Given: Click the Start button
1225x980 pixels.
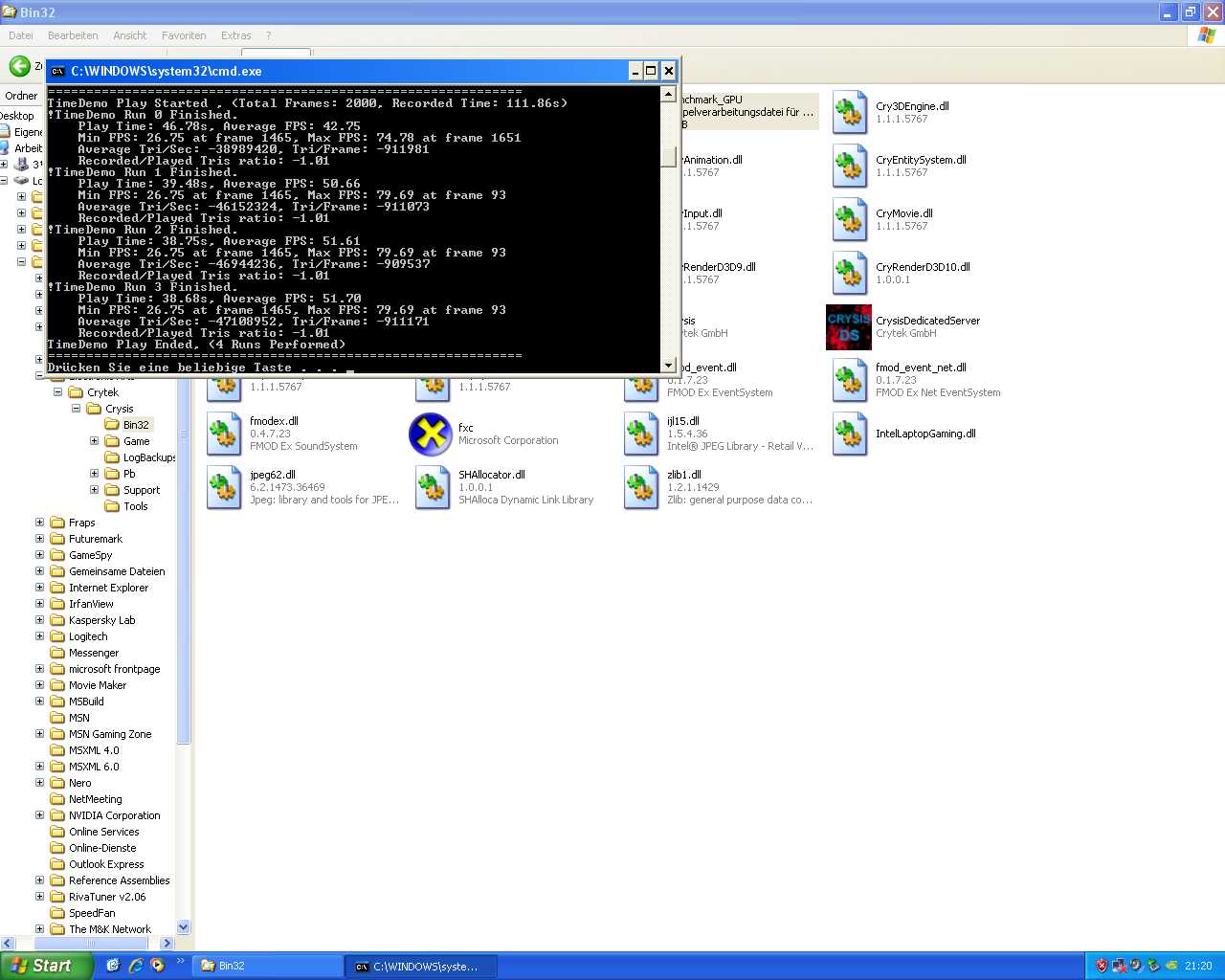Looking at the screenshot, I should point(46,966).
